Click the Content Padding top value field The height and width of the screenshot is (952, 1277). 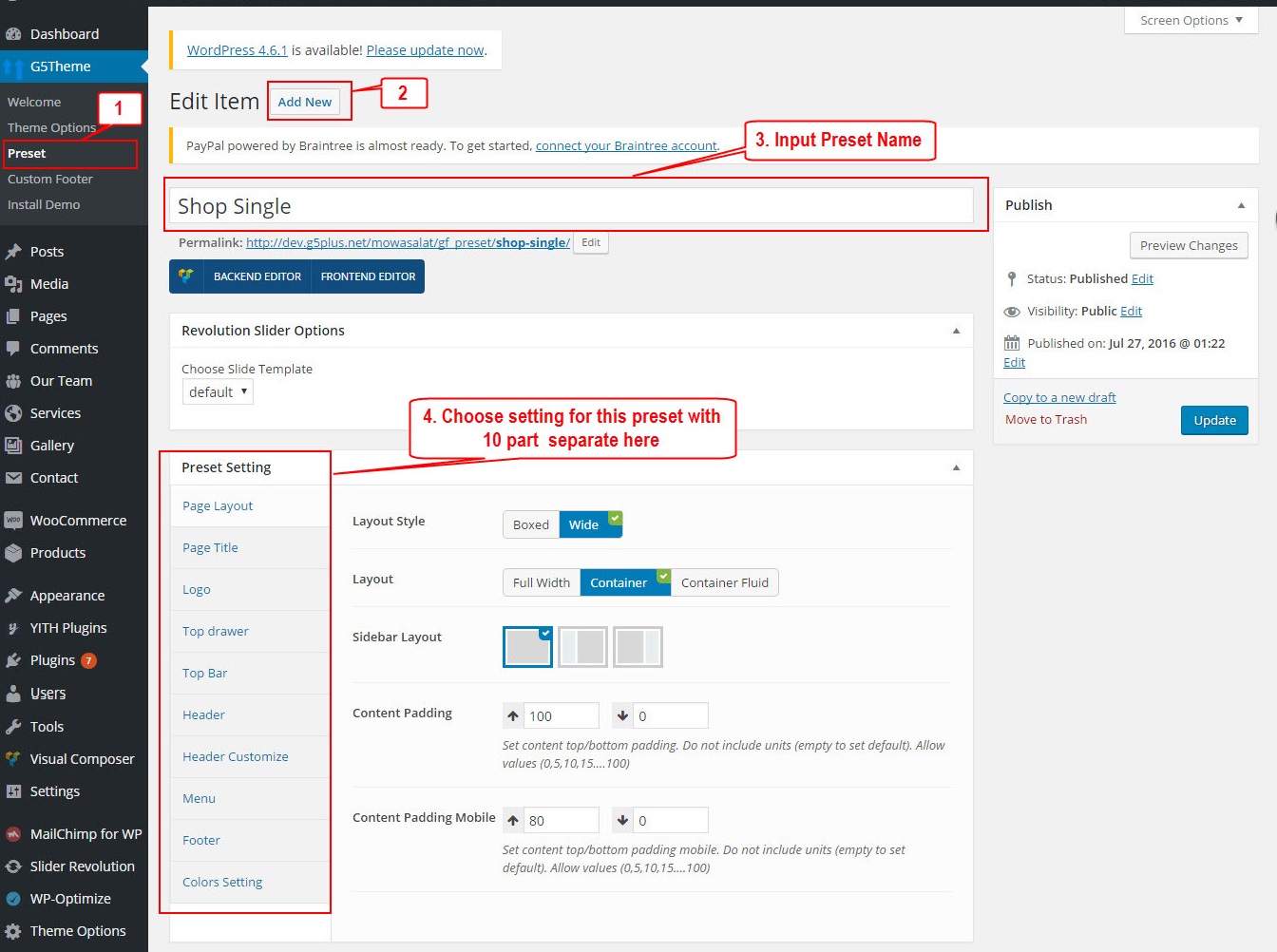pos(562,715)
